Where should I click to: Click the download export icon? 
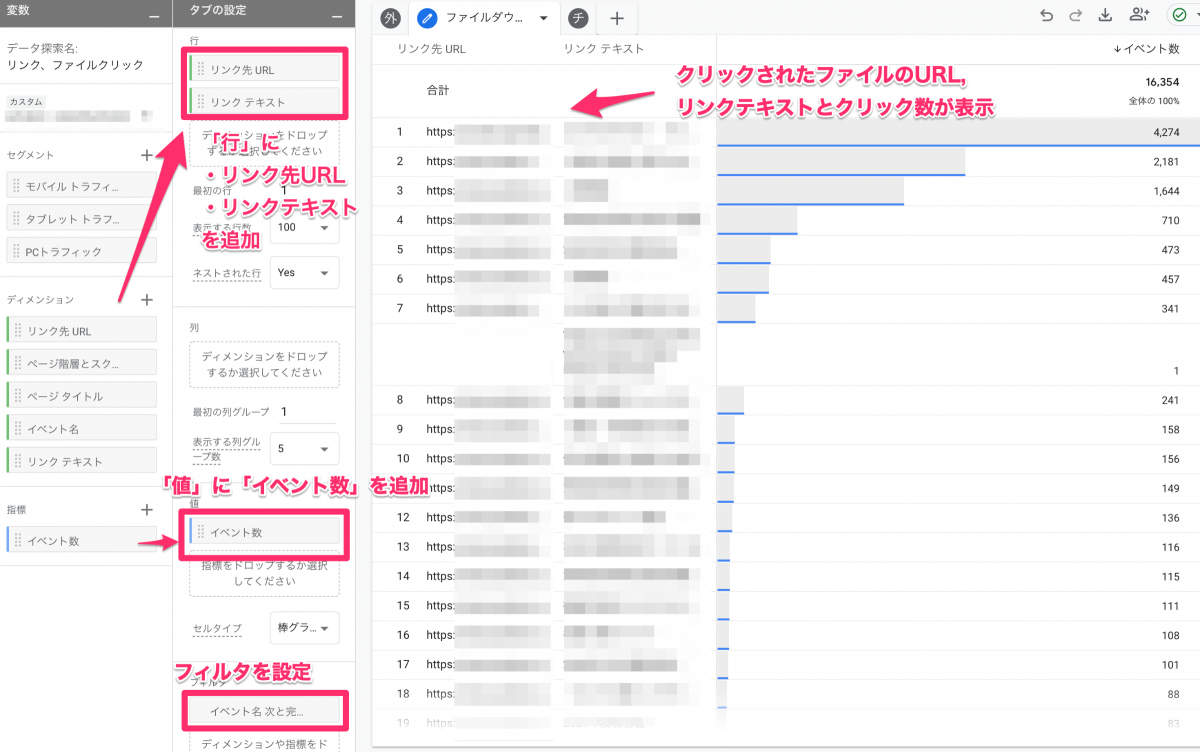(1105, 15)
